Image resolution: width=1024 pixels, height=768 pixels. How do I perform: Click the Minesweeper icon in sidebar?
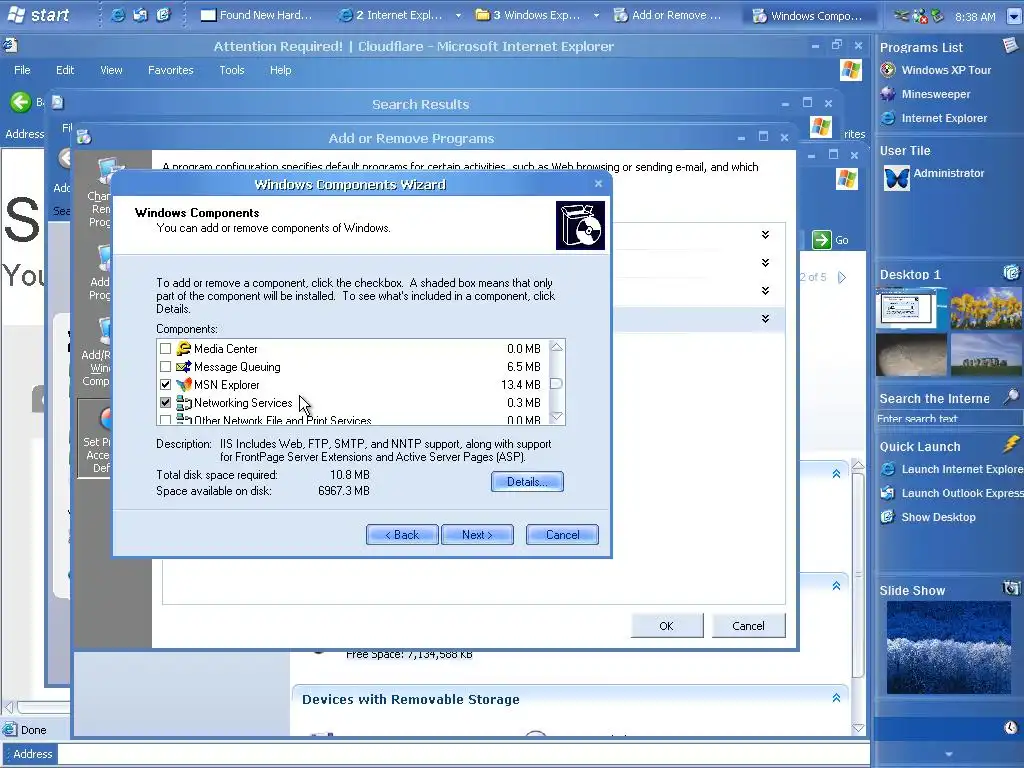[888, 93]
